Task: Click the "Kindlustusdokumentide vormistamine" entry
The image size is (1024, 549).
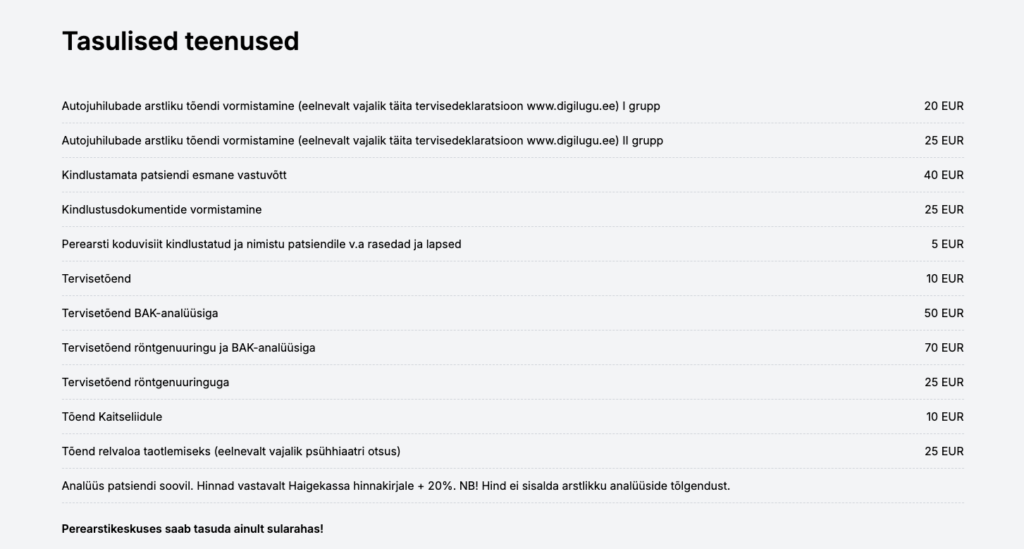Action: tap(162, 210)
